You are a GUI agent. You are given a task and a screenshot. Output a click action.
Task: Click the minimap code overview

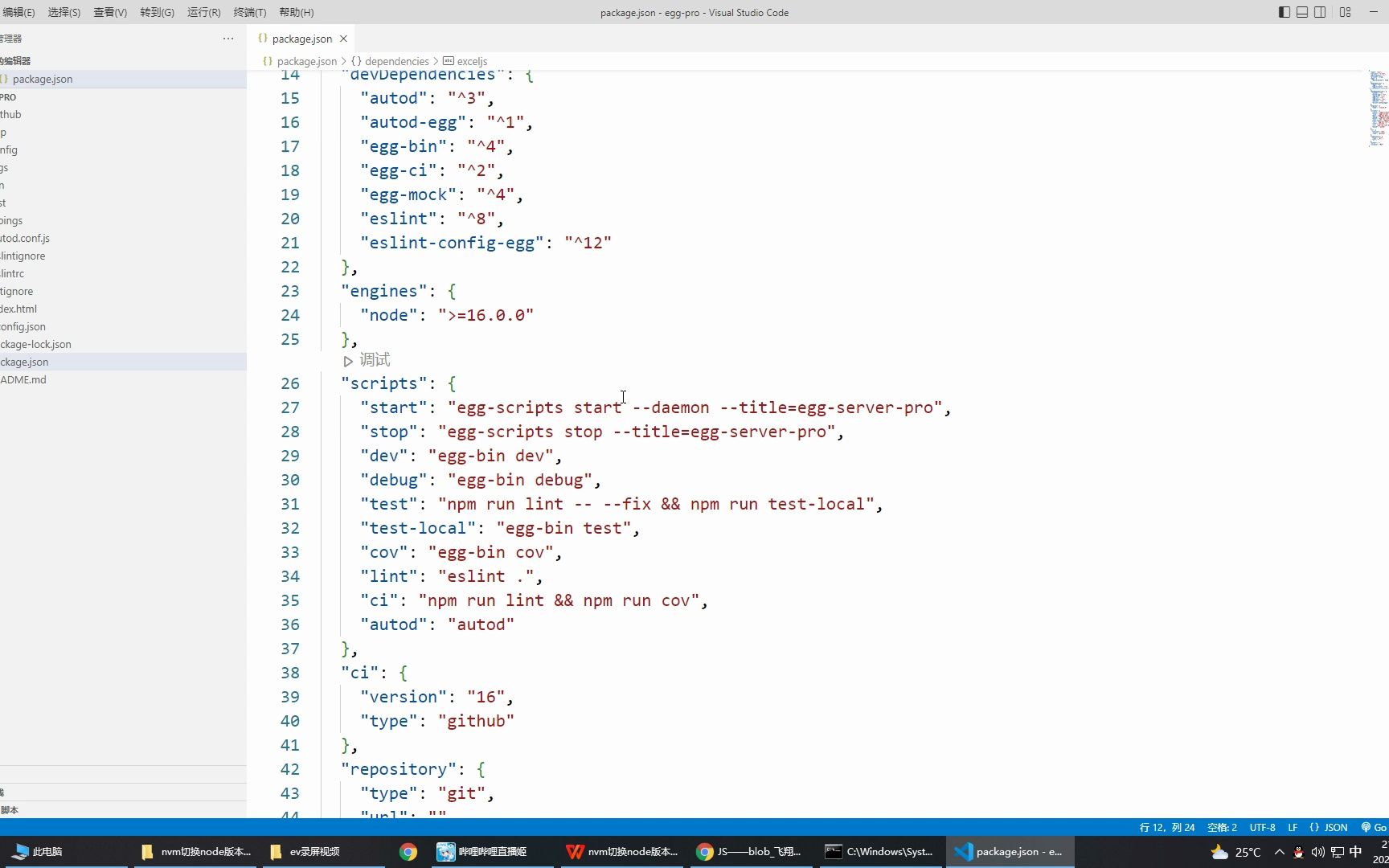coord(1379,108)
